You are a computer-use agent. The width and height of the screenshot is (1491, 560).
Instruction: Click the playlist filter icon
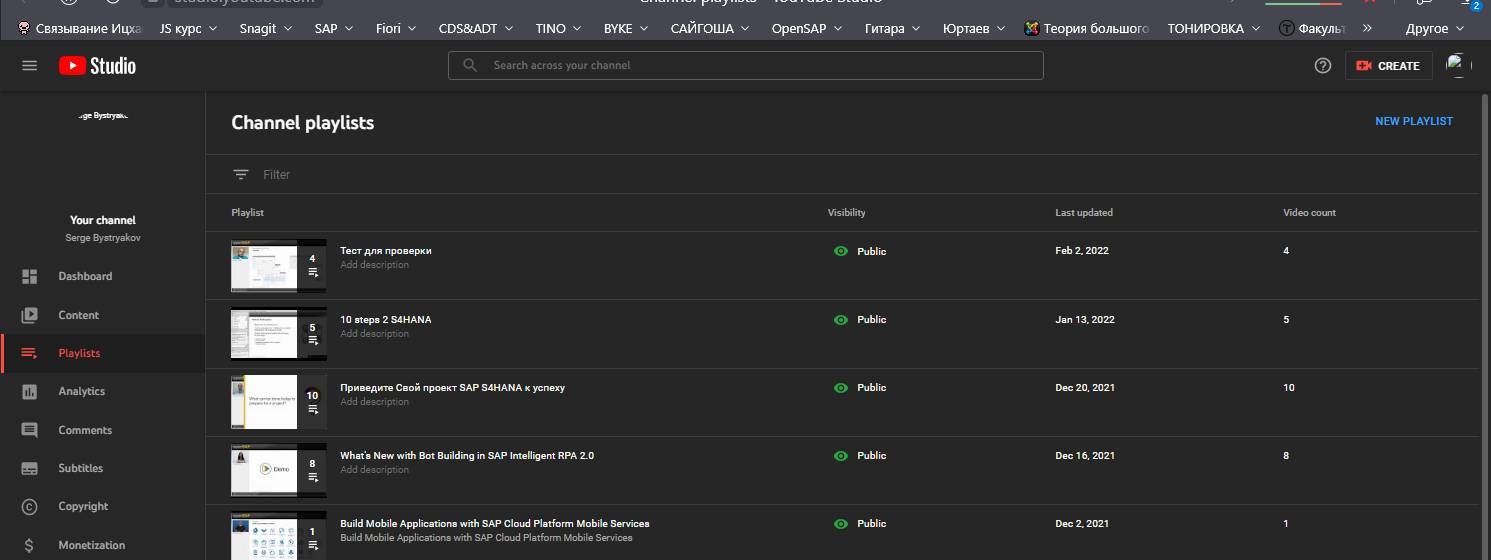pos(241,175)
